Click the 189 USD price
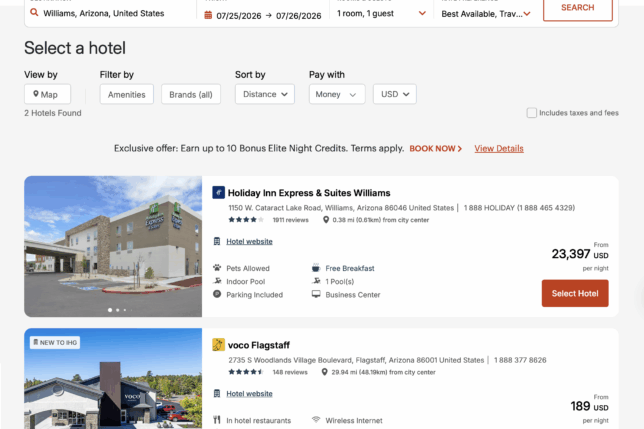The image size is (644, 429). coord(589,406)
